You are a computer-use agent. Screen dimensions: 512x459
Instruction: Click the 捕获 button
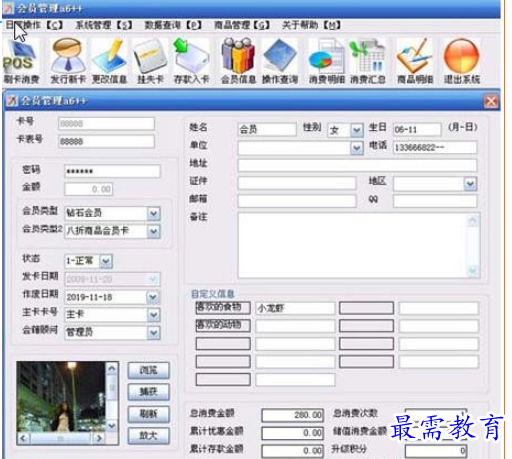pos(149,392)
